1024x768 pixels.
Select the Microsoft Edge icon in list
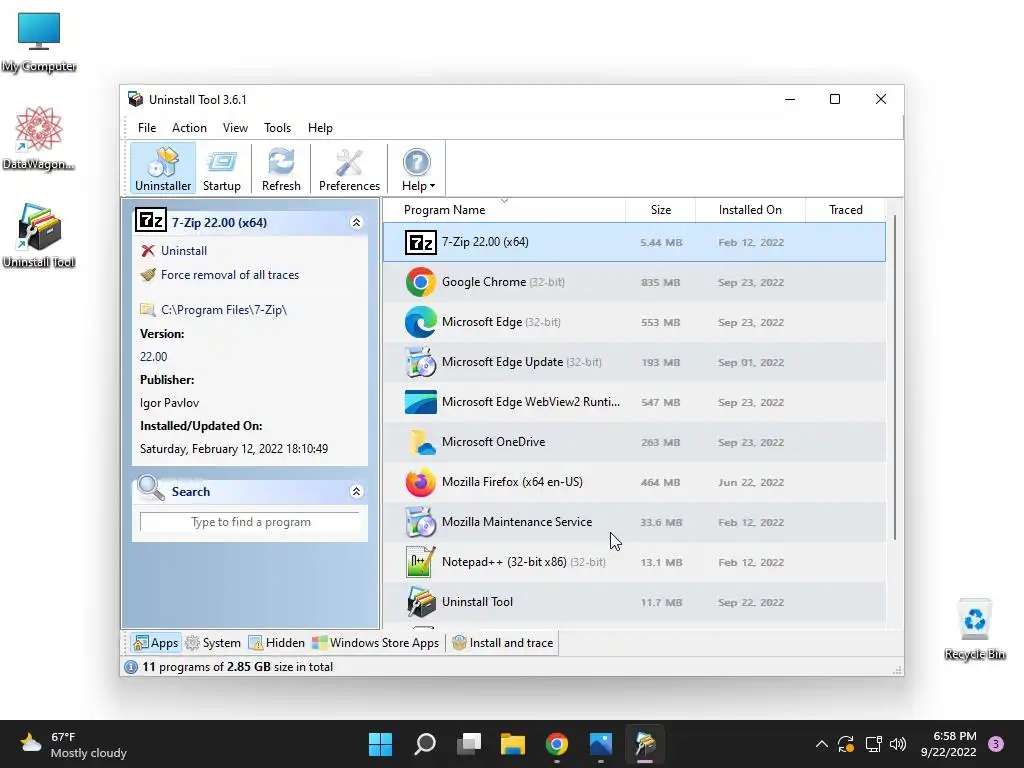point(421,322)
